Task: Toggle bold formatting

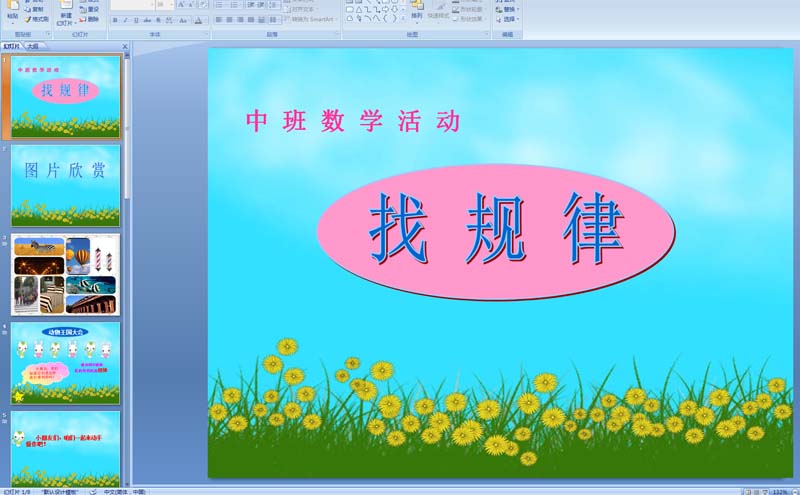Action: [114, 19]
